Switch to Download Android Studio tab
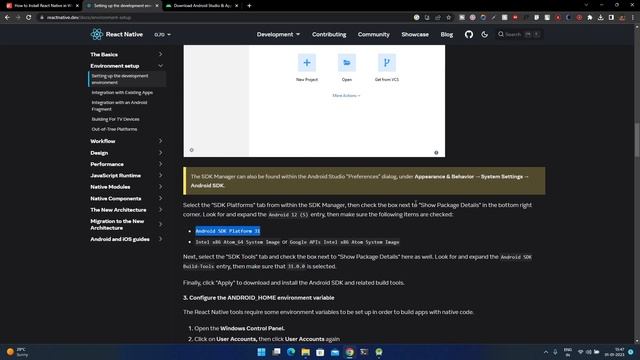640x360 pixels. [x=202, y=6]
